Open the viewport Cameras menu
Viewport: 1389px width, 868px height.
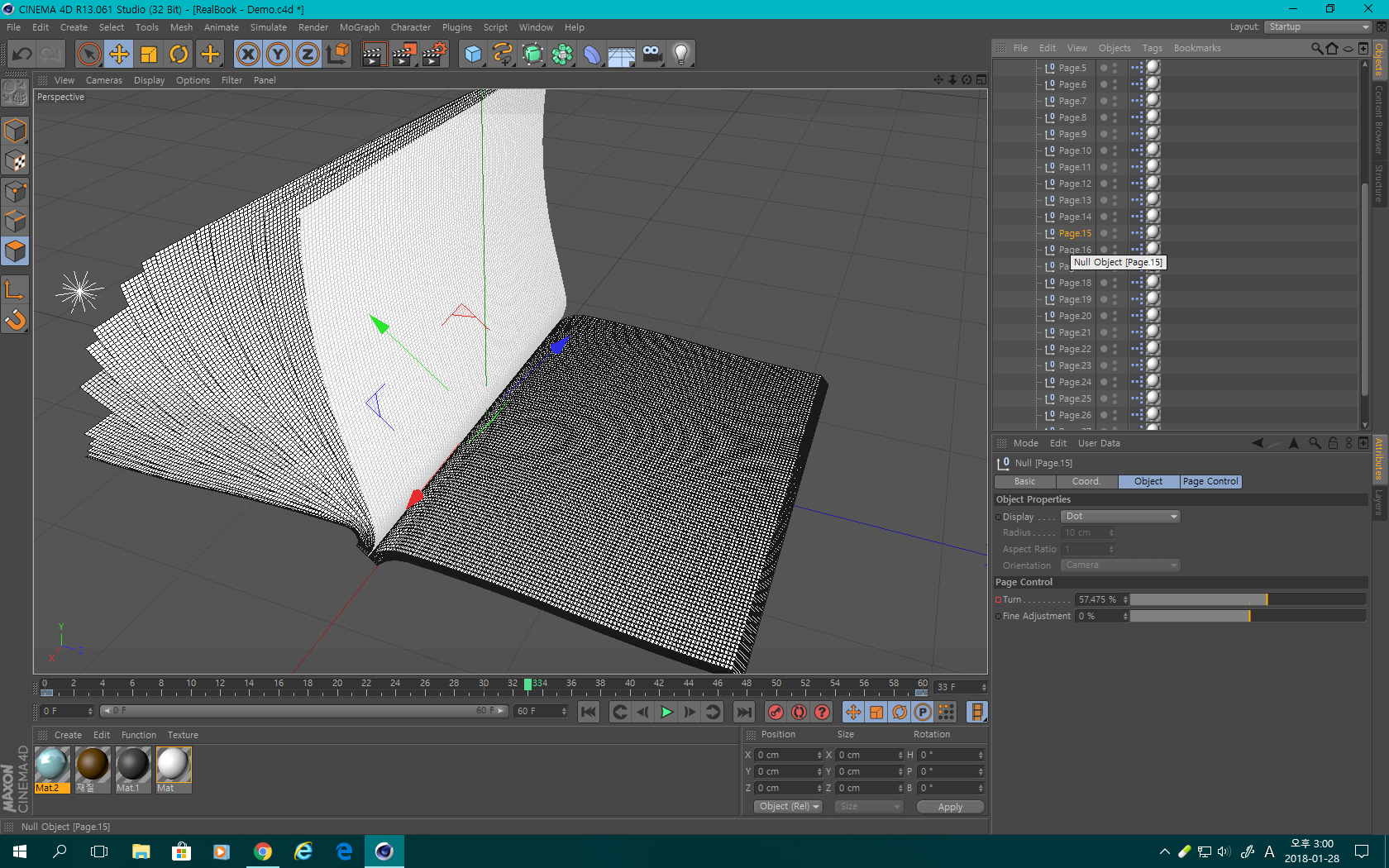(104, 80)
